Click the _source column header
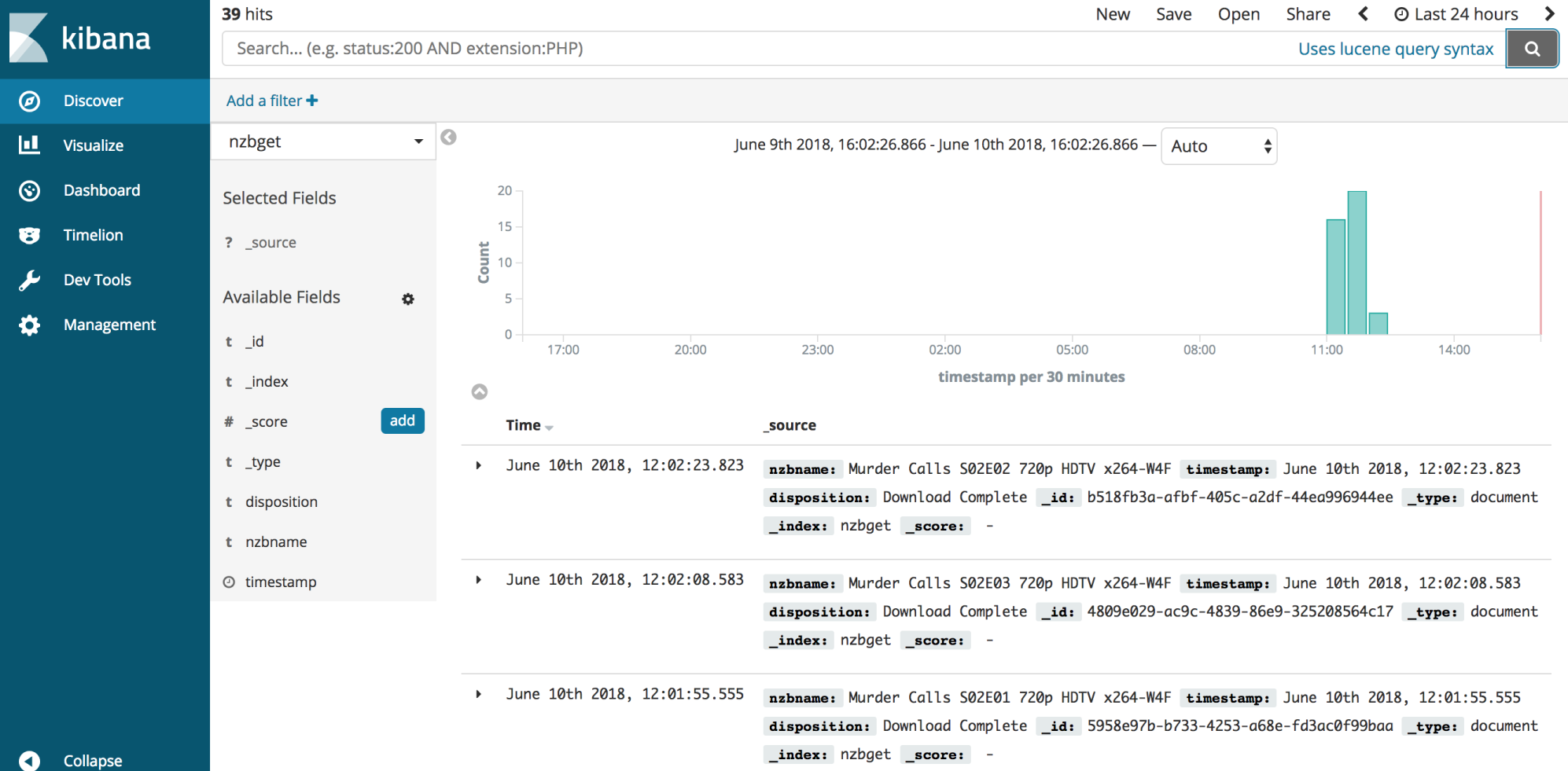Image resolution: width=1568 pixels, height=771 pixels. click(x=790, y=425)
